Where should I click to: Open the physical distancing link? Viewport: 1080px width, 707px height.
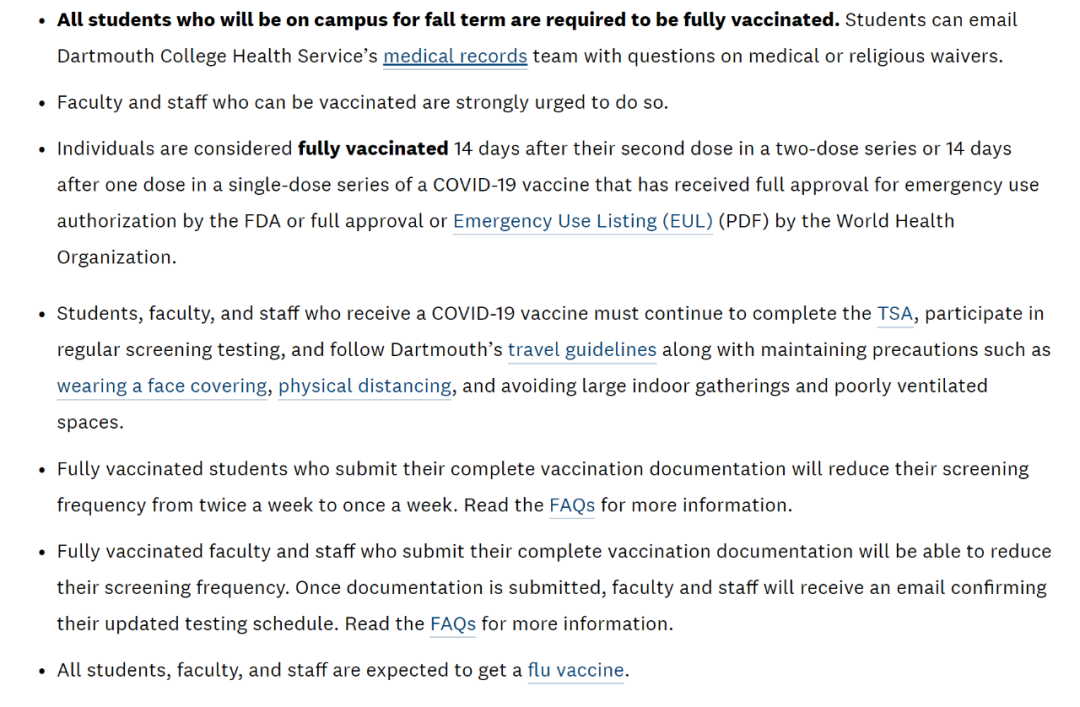364,386
